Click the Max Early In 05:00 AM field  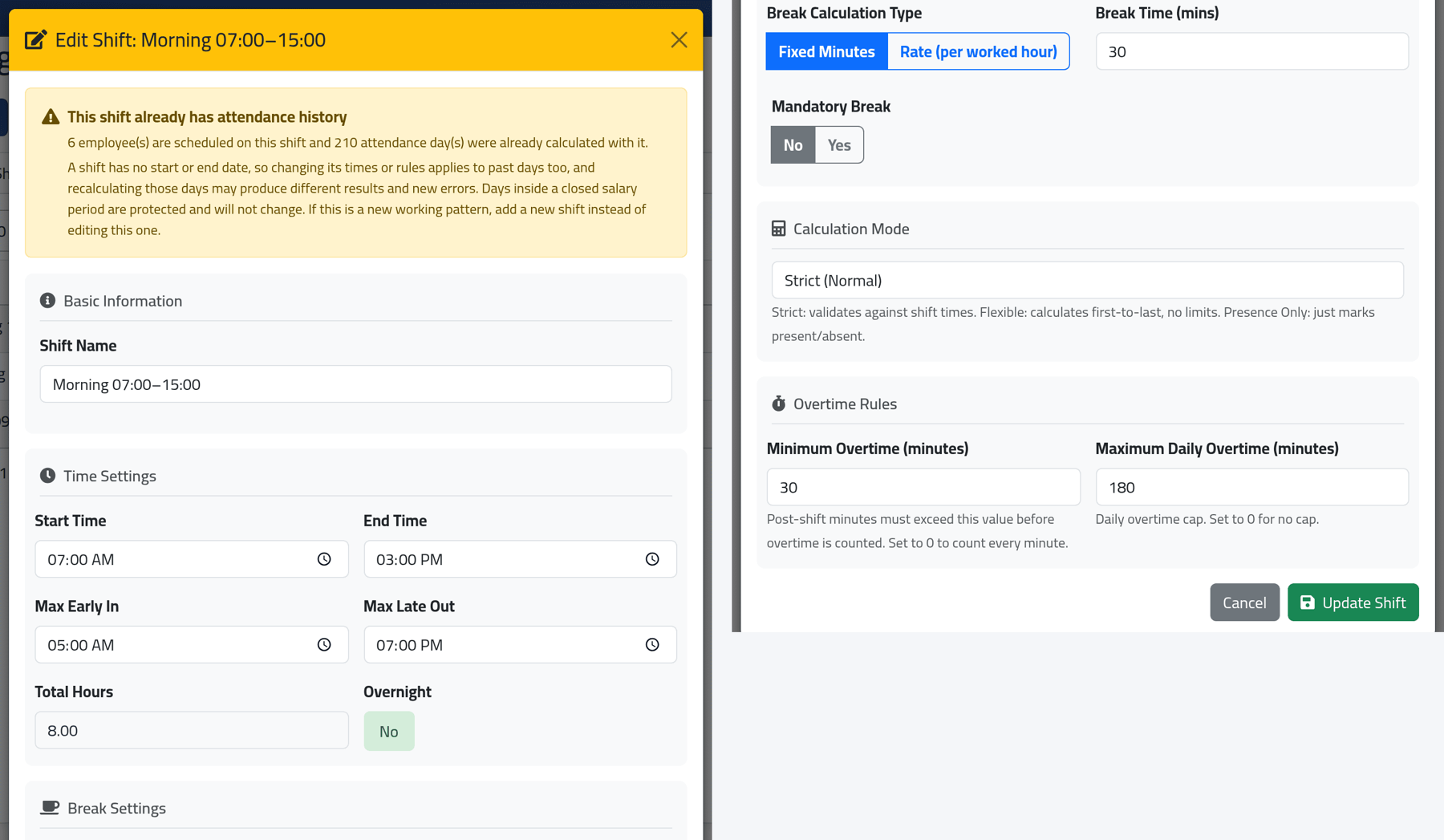tap(191, 645)
